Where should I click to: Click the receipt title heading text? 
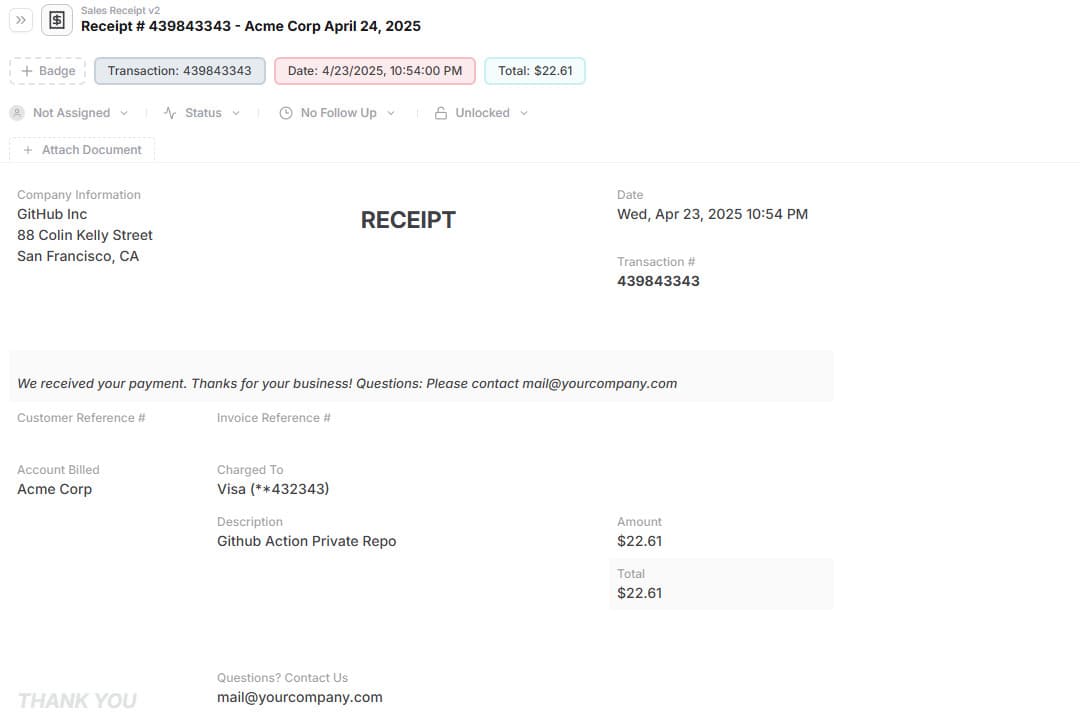pos(251,26)
